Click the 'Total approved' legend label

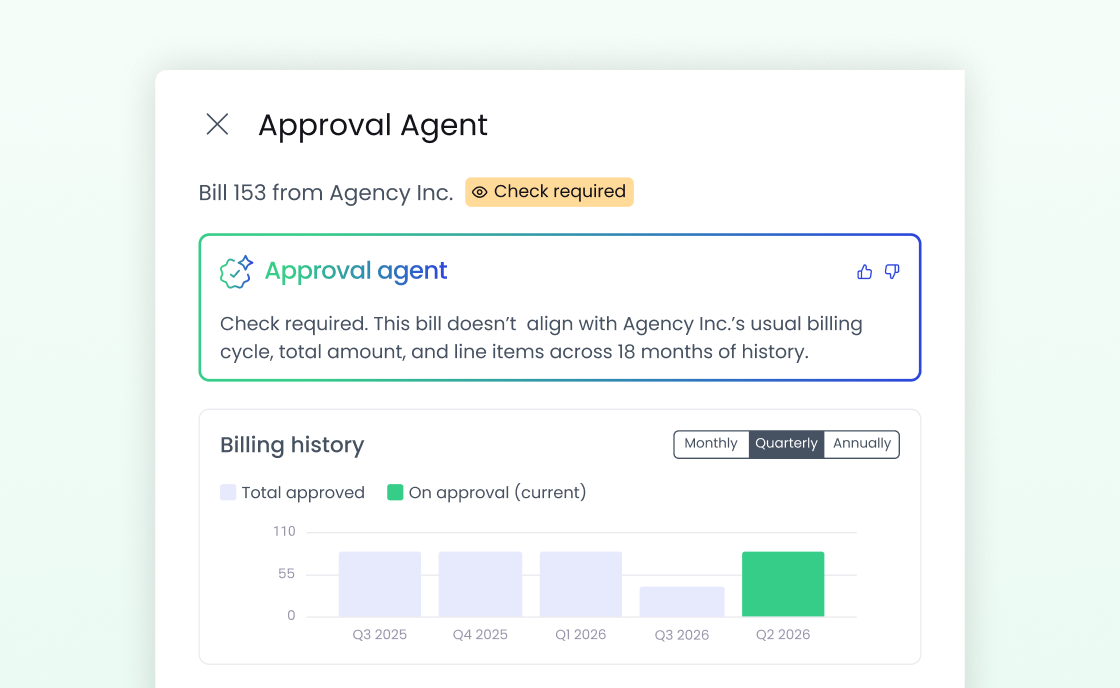(303, 492)
